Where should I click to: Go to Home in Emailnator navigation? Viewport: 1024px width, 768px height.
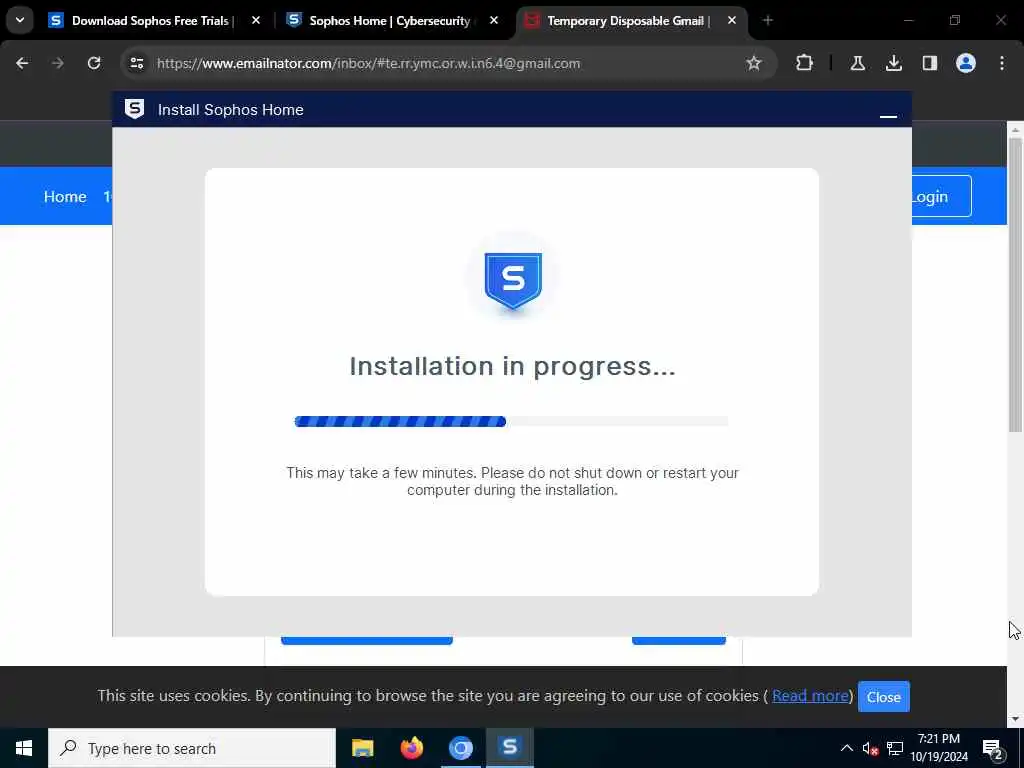tap(65, 197)
